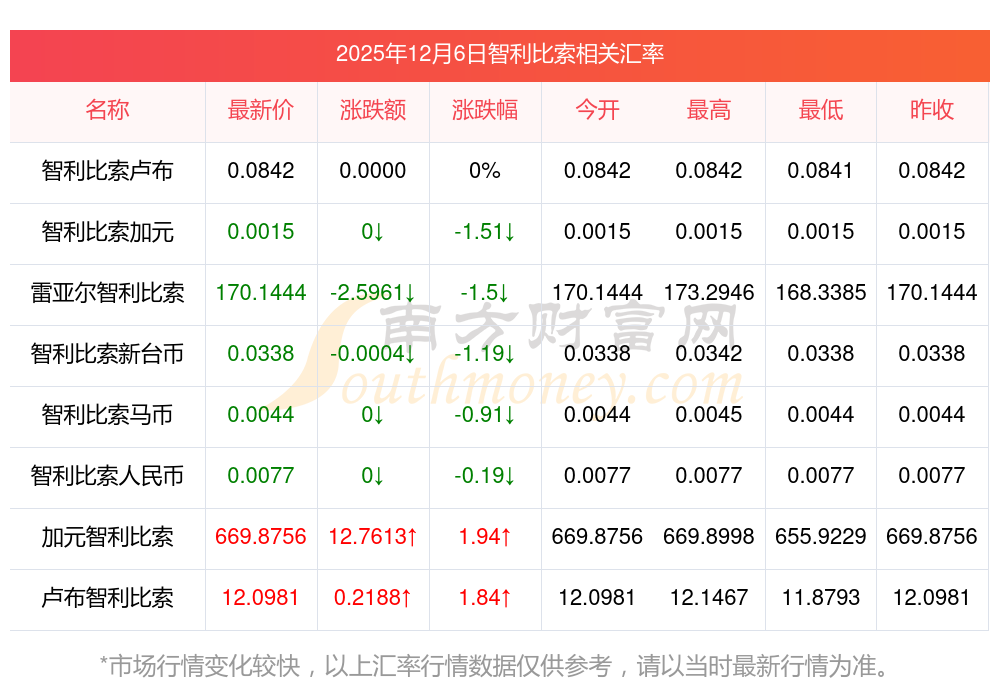Select the 涨跌幅 column header
This screenshot has width=1000, height=697.
[x=485, y=110]
